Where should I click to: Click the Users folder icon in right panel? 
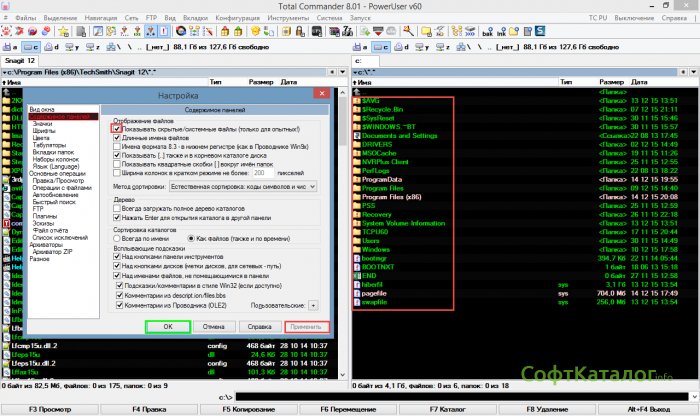click(357, 240)
